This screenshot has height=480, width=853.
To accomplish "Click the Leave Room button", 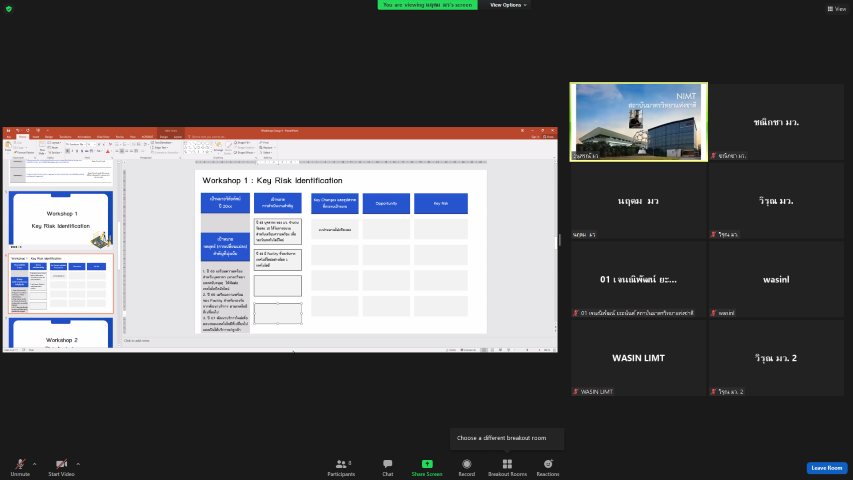I will pyautogui.click(x=827, y=468).
